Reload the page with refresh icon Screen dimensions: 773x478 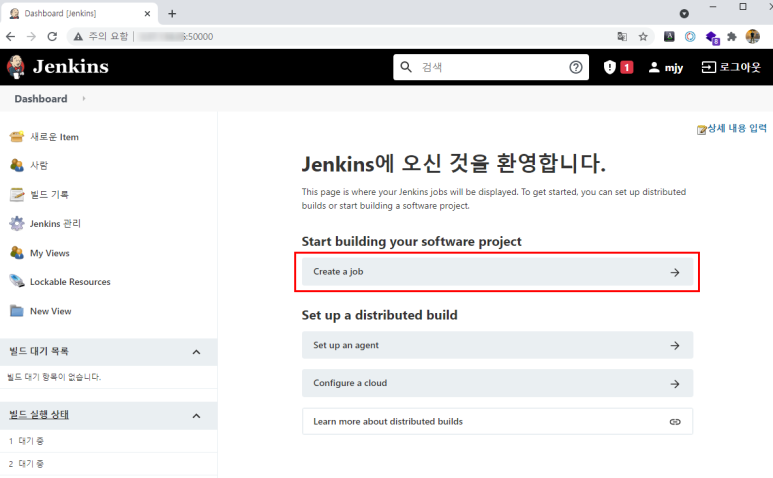pyautogui.click(x=52, y=36)
